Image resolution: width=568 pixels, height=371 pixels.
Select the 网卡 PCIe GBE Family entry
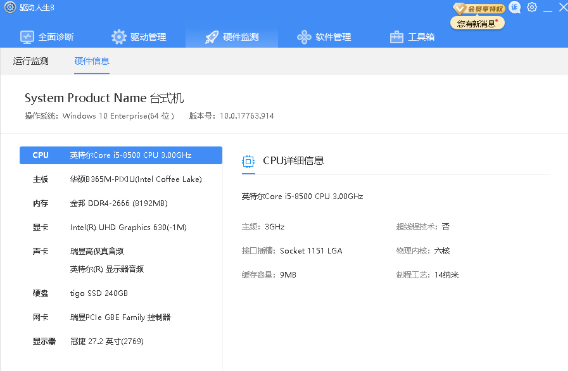tap(121, 317)
